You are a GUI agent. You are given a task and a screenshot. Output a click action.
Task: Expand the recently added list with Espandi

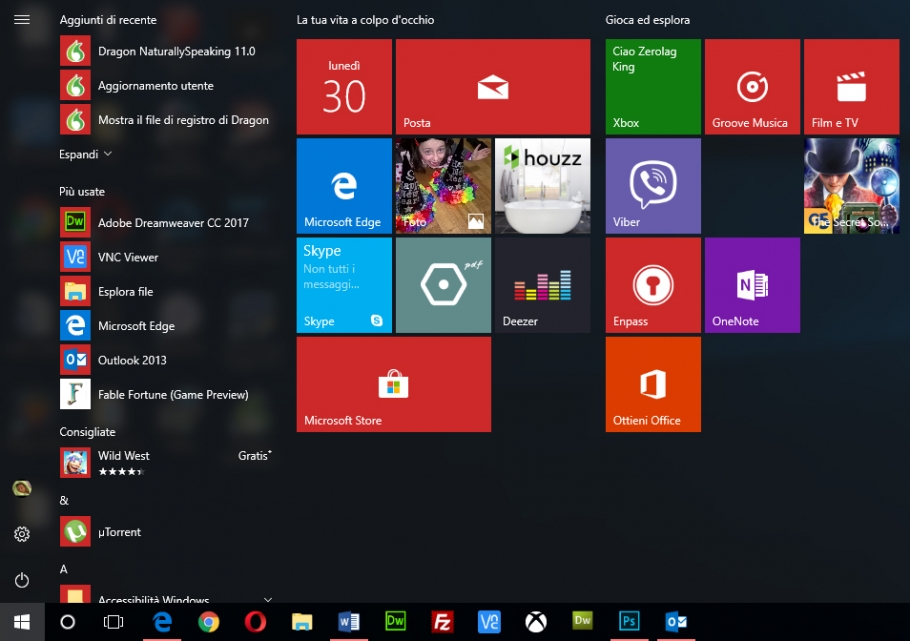point(85,154)
